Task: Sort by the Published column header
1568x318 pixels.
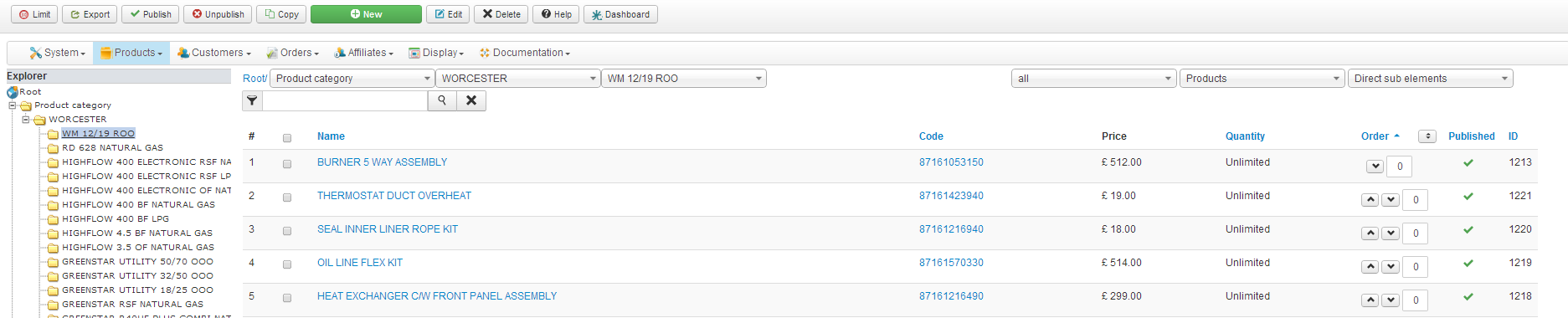Action: click(x=1472, y=136)
